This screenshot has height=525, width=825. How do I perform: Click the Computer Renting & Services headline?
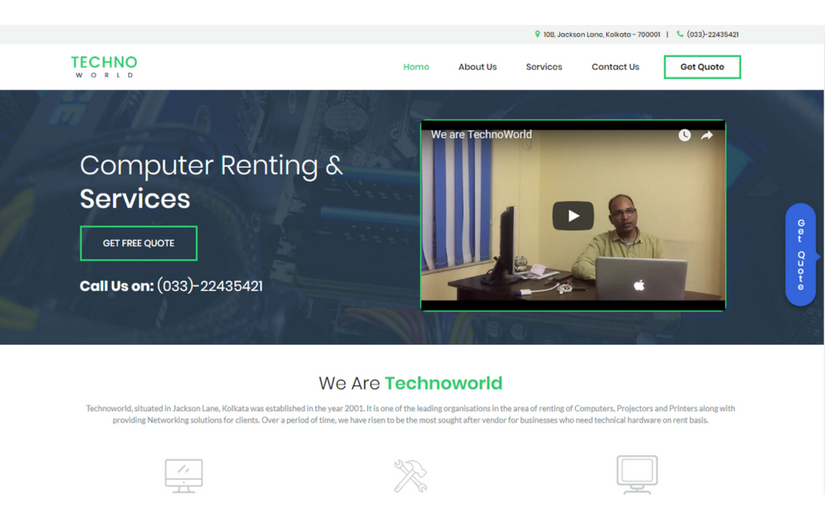pyautogui.click(x=212, y=182)
